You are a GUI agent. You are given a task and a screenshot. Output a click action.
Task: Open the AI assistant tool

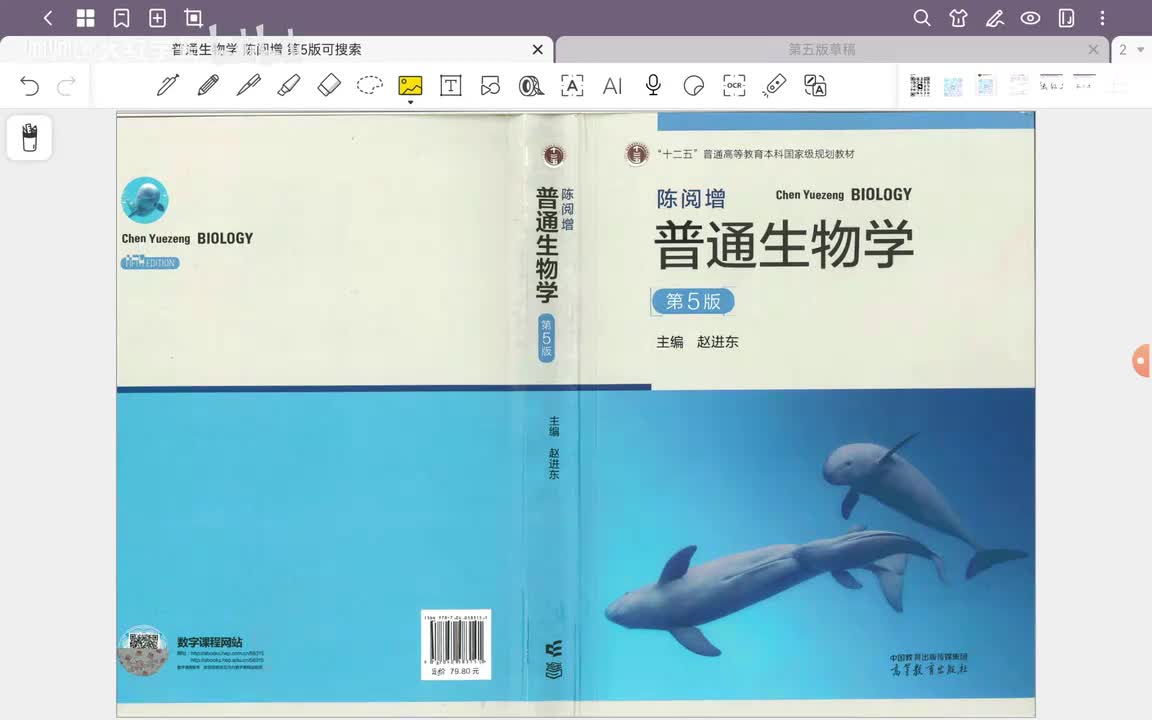[612, 86]
